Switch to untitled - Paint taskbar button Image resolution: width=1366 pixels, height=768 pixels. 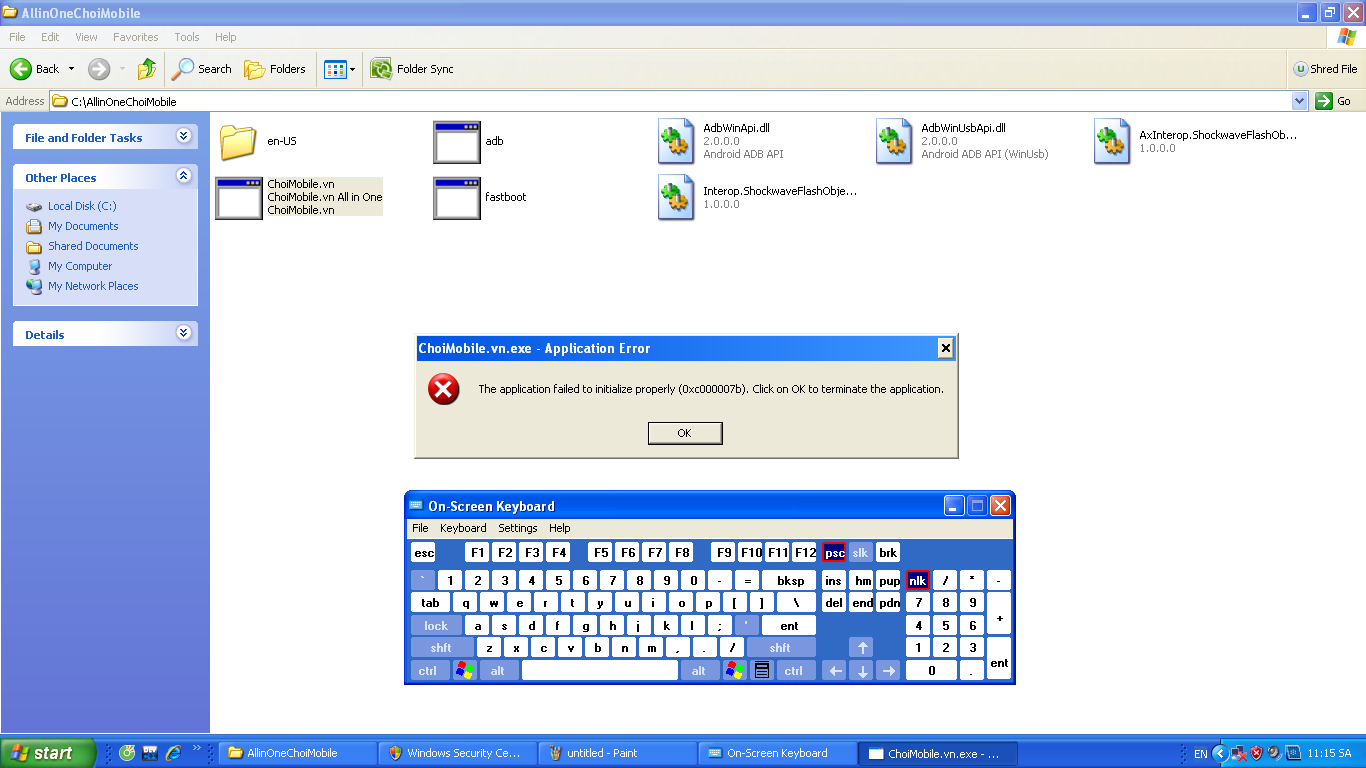click(x=617, y=753)
